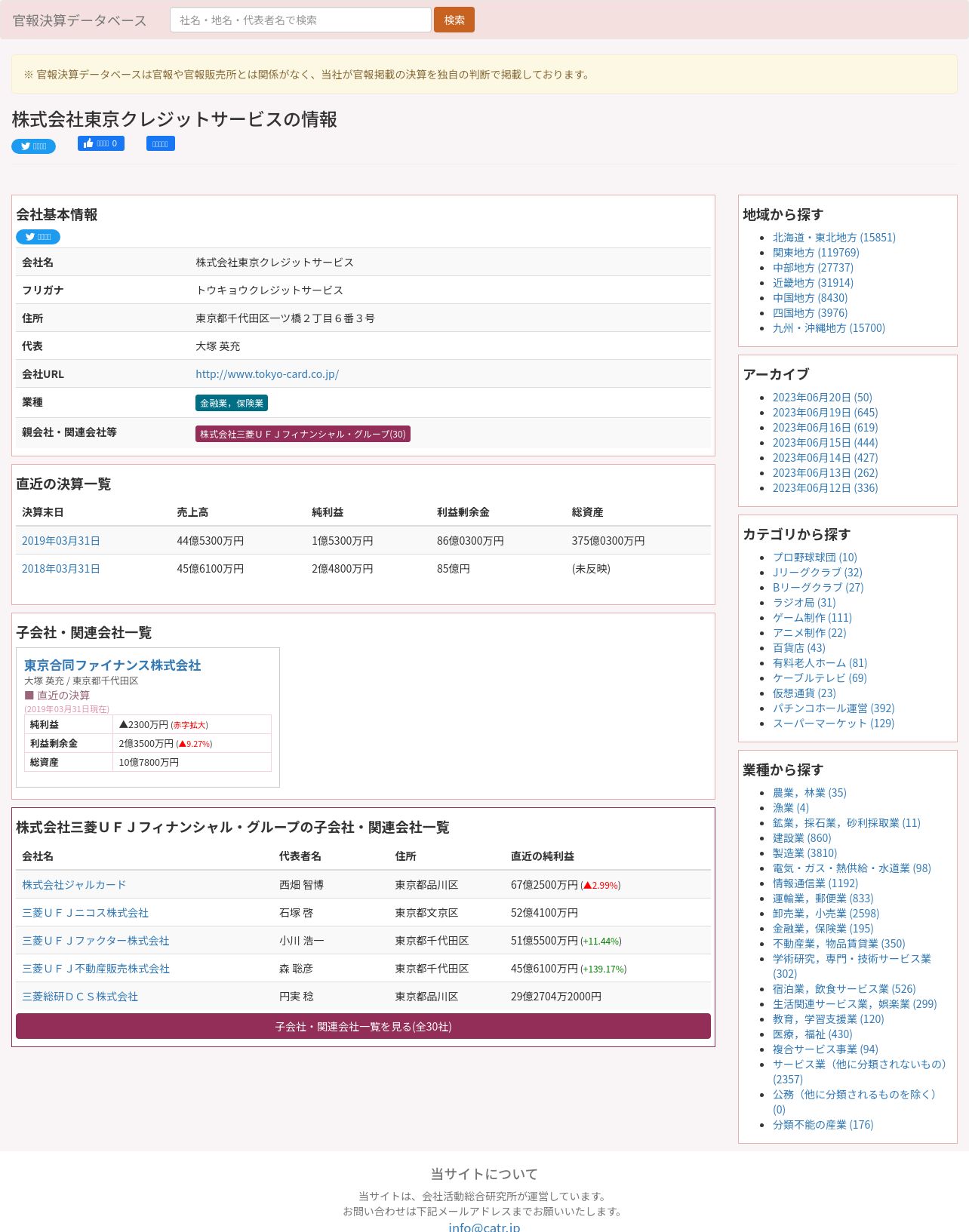Open the 東京合同ファイナンス株式会社 subsidiary card
This screenshot has height=1232, width=969.
pos(112,665)
